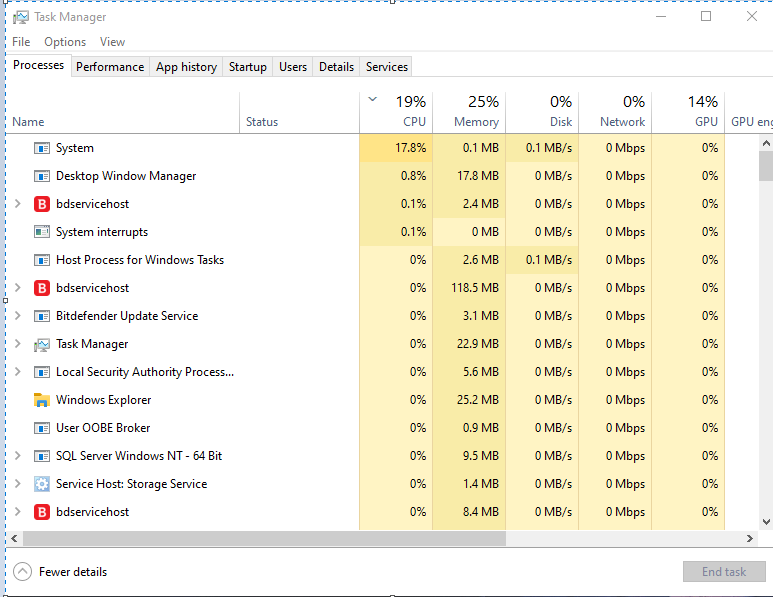This screenshot has height=597, width=773.
Task: Click the horizontal scrollbar right arrow
Action: tap(750, 538)
